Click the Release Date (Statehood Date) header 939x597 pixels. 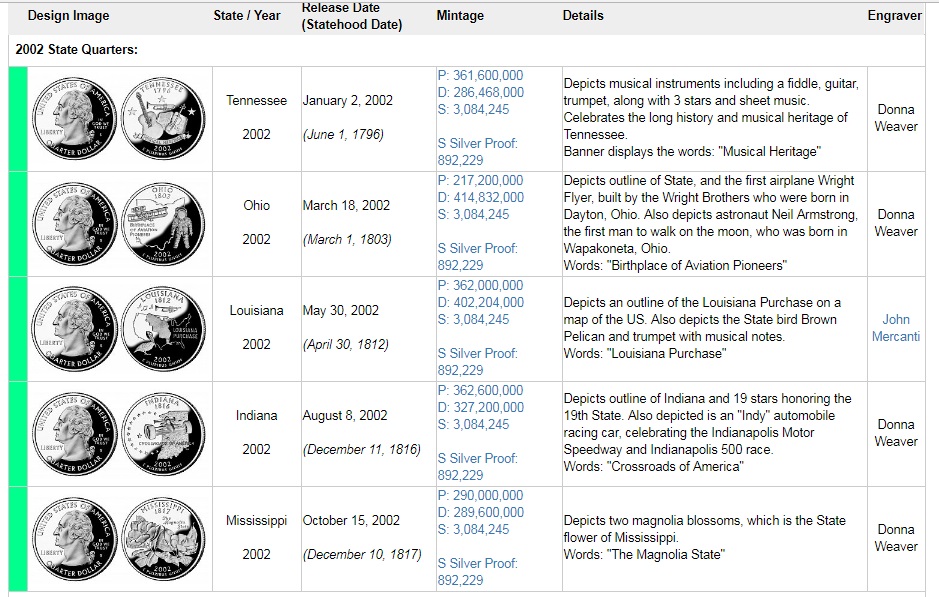(x=352, y=17)
